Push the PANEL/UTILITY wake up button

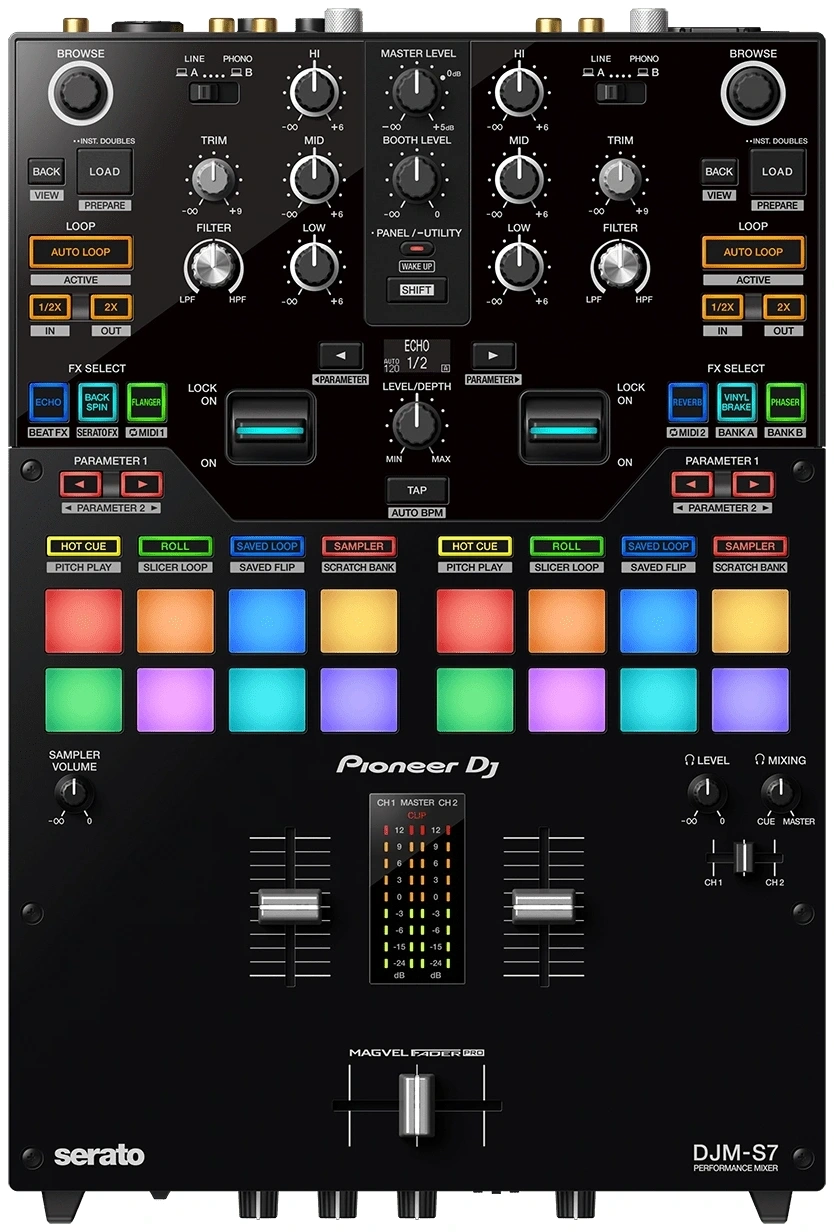(417, 247)
